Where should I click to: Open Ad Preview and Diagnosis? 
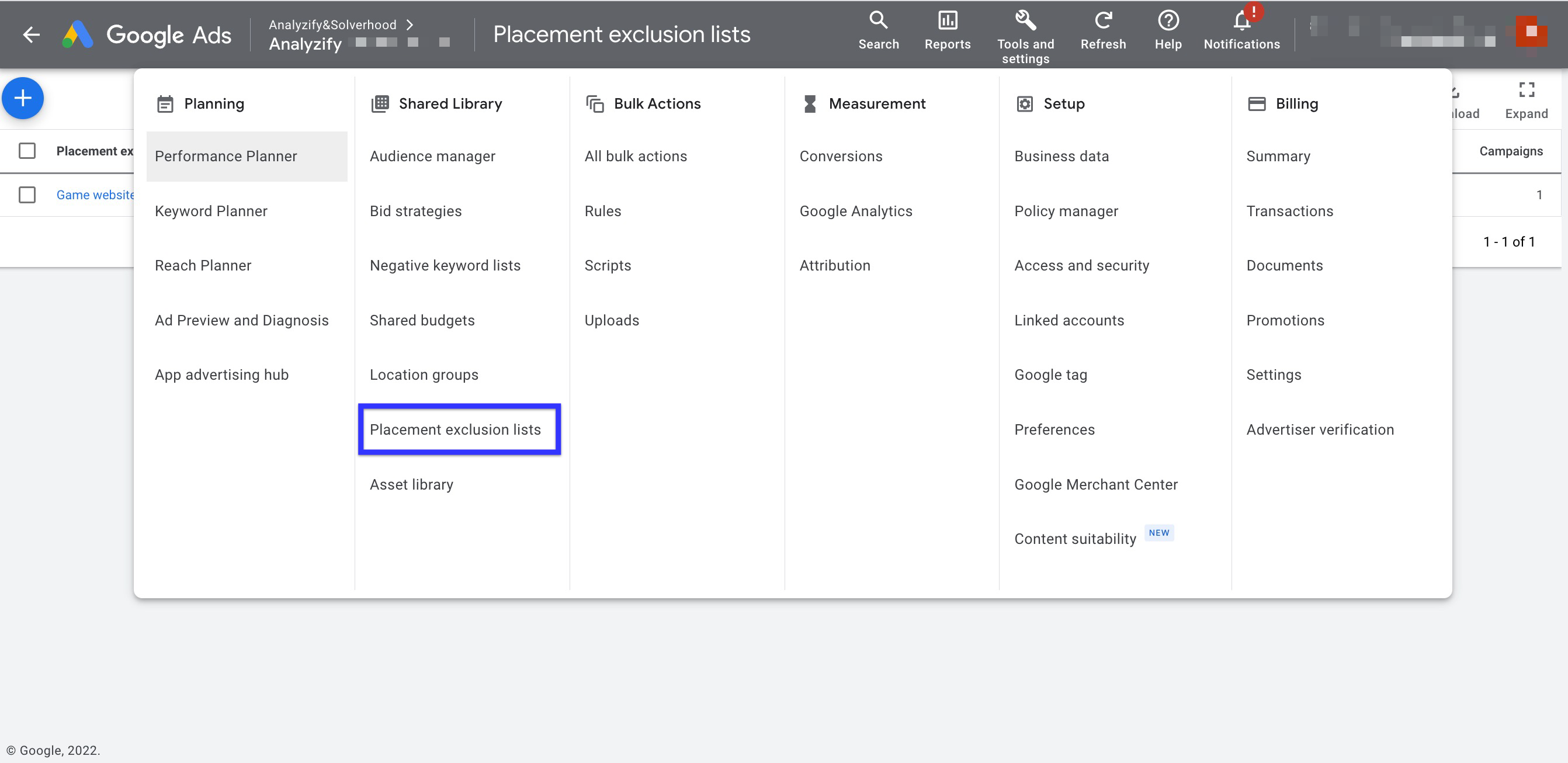click(x=242, y=320)
